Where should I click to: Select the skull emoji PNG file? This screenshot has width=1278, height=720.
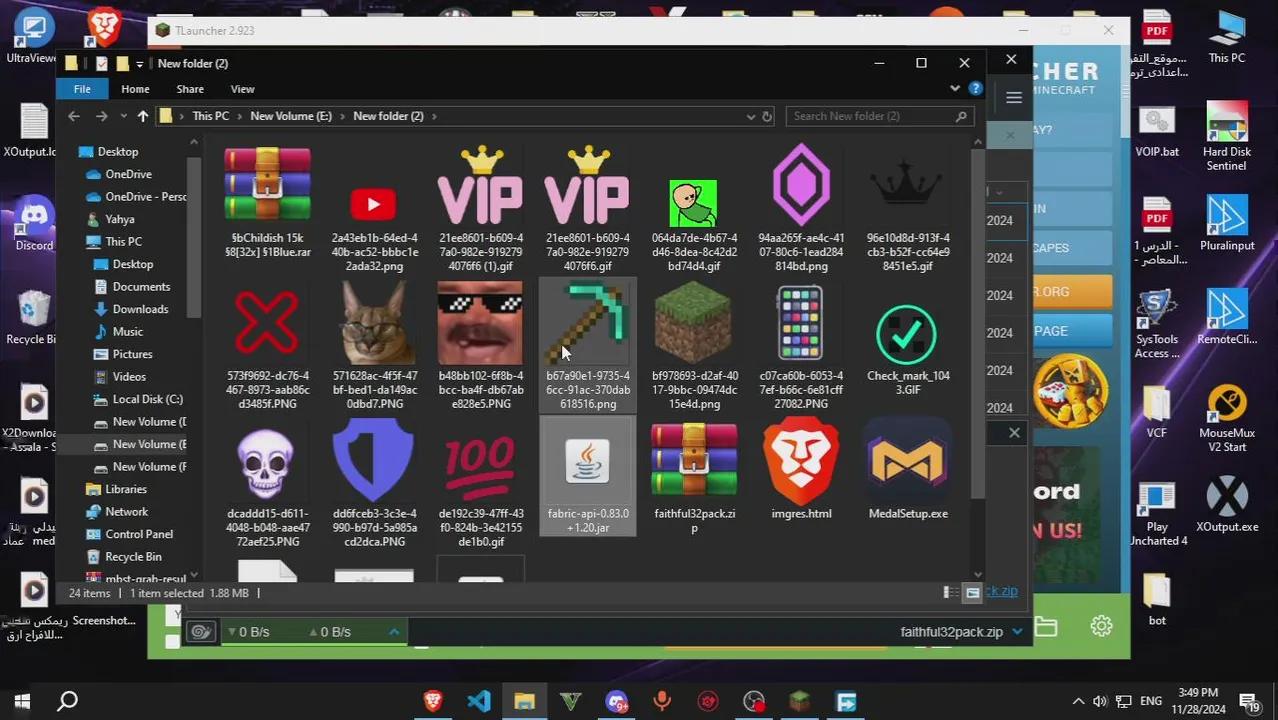(267, 484)
